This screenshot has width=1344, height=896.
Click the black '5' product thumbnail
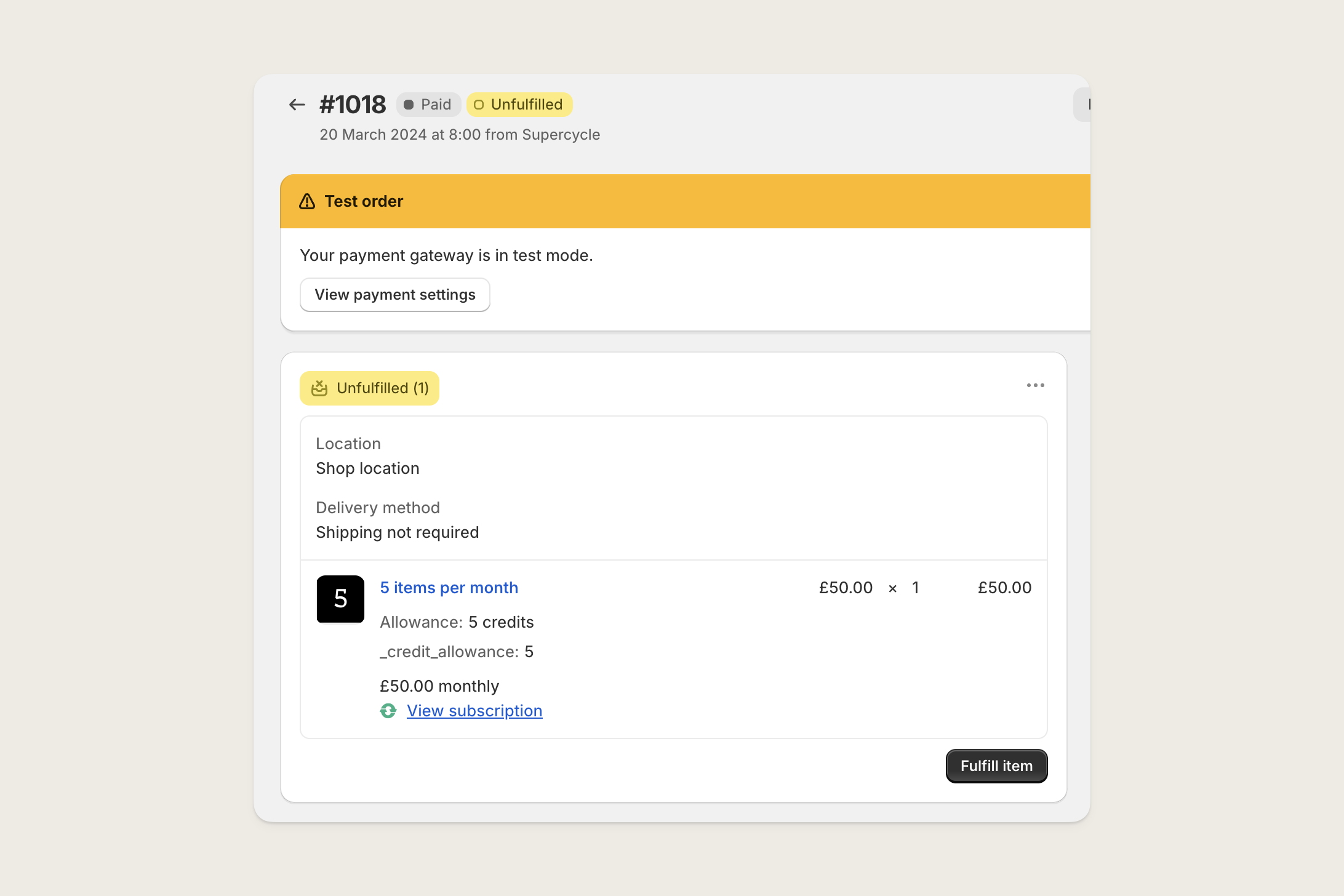[340, 599]
